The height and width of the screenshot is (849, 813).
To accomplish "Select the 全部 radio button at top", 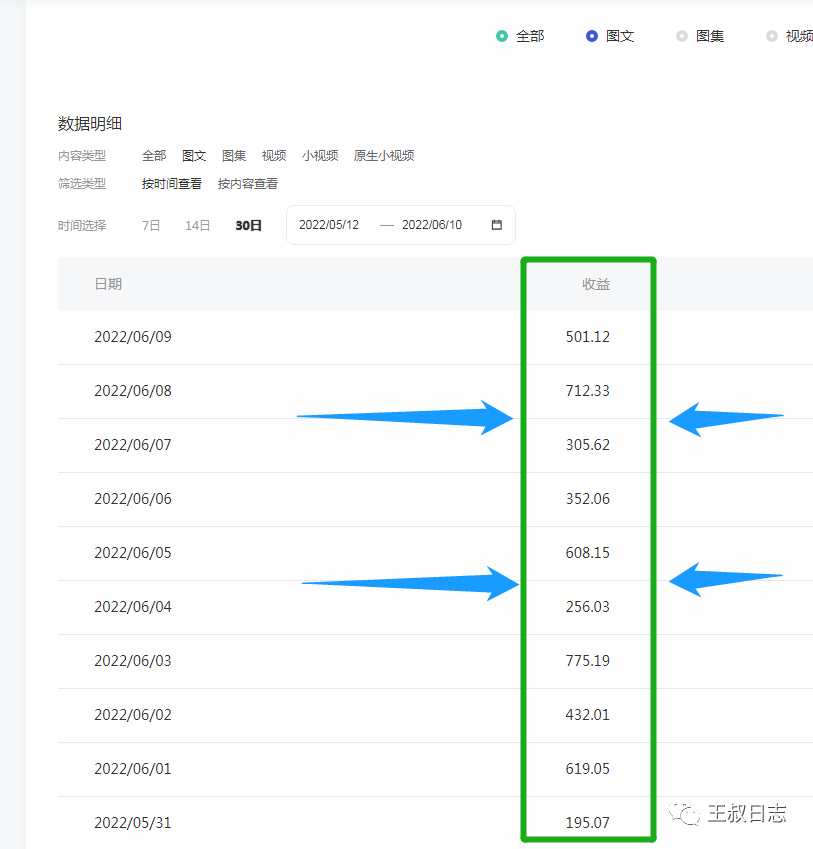I will [x=502, y=36].
